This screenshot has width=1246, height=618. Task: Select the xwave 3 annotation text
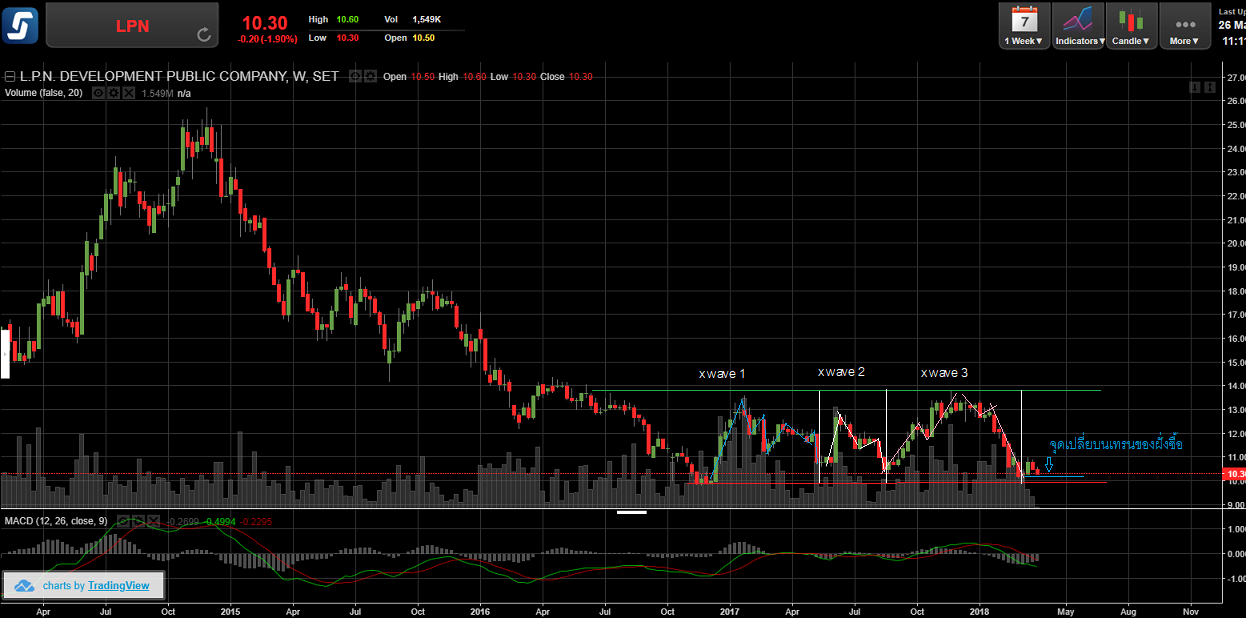944,373
